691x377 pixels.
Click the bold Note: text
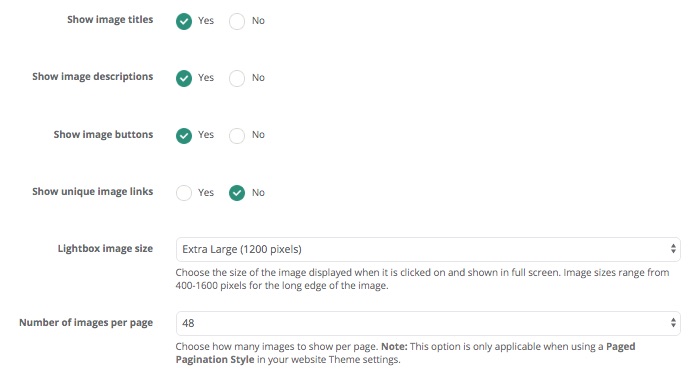click(394, 347)
